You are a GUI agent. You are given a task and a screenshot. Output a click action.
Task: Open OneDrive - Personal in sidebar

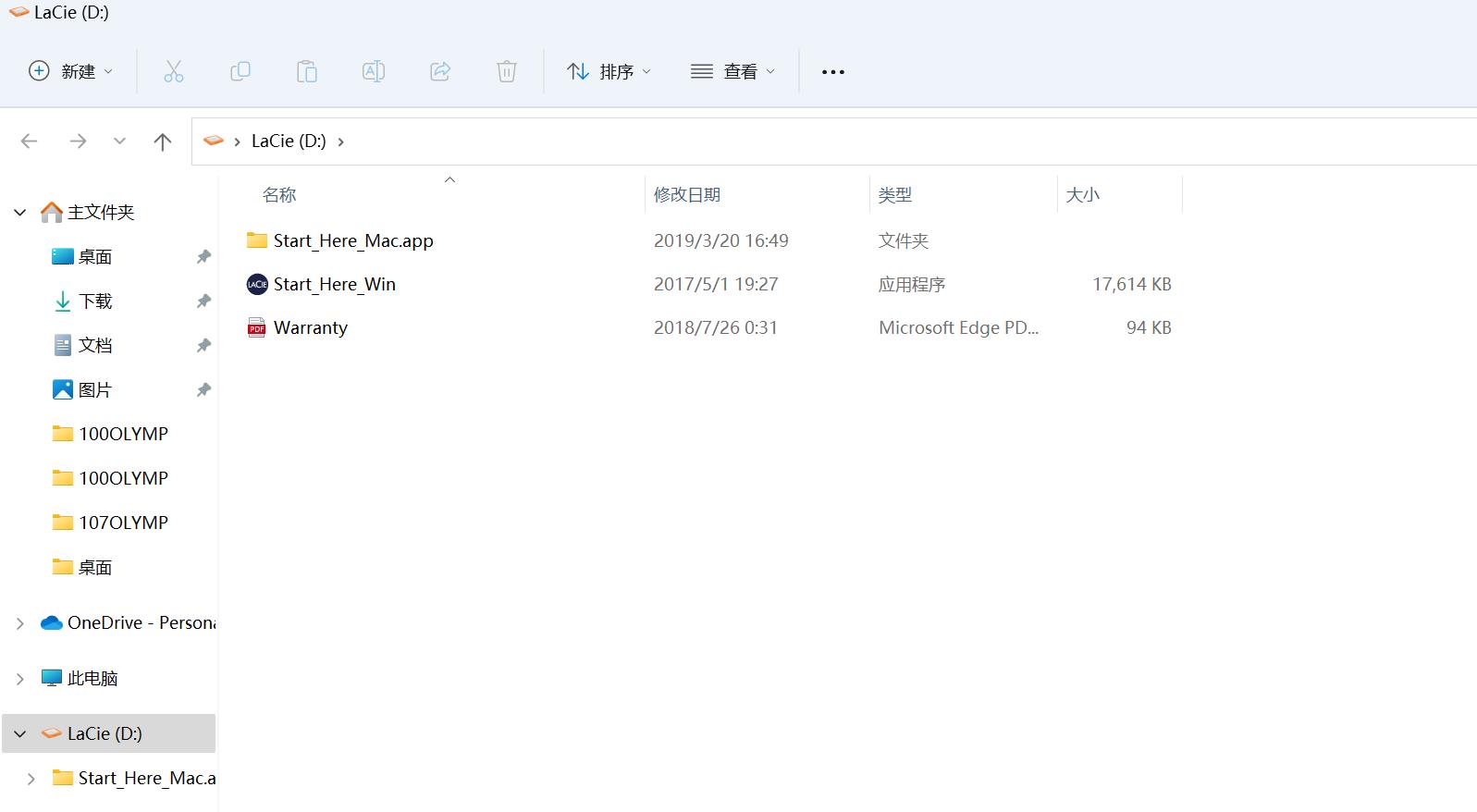point(141,623)
